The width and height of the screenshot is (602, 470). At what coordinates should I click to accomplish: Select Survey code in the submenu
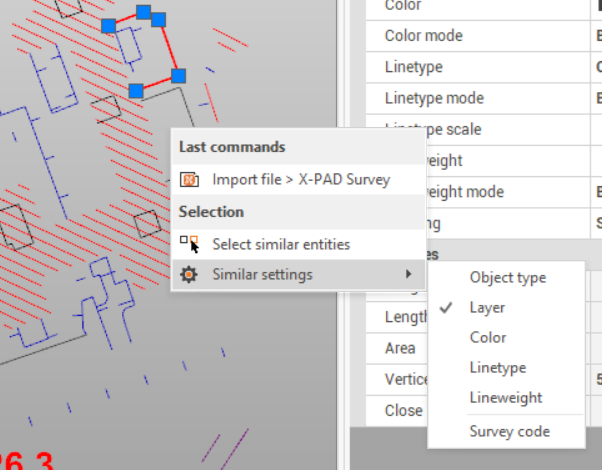click(509, 432)
